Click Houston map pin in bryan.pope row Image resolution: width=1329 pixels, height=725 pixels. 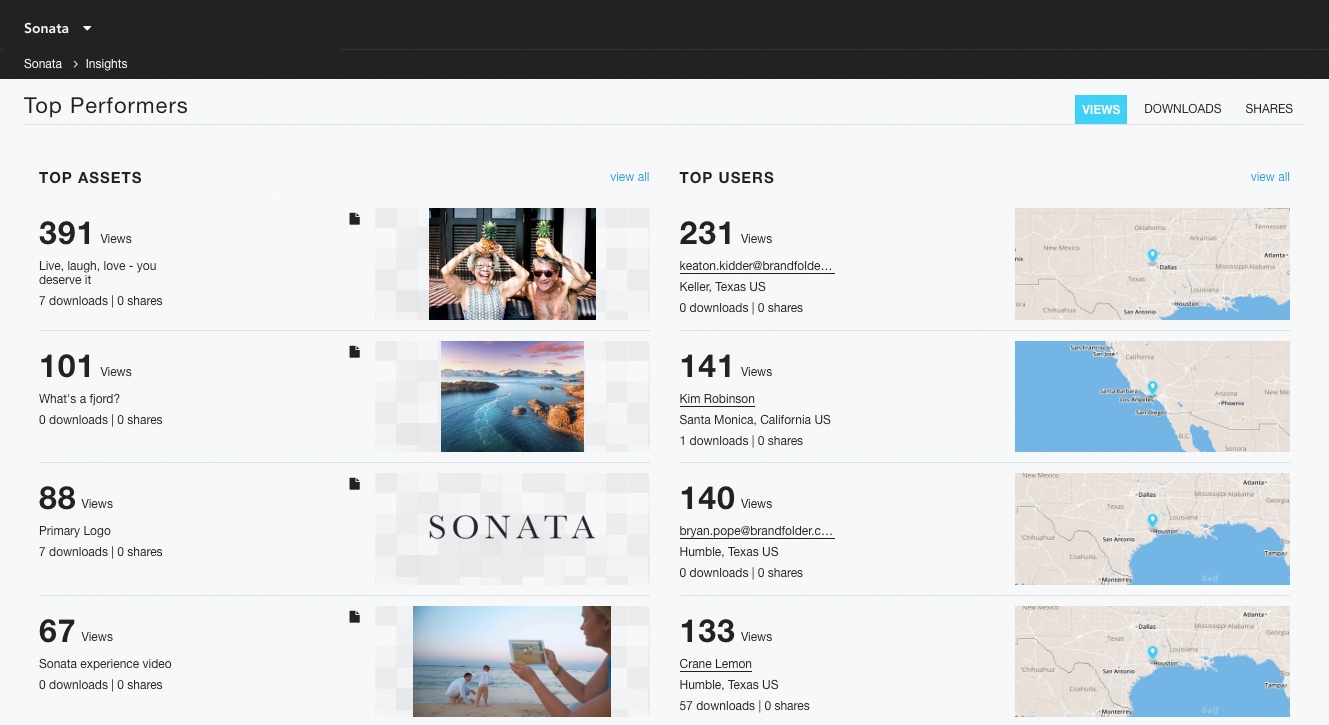1152,521
